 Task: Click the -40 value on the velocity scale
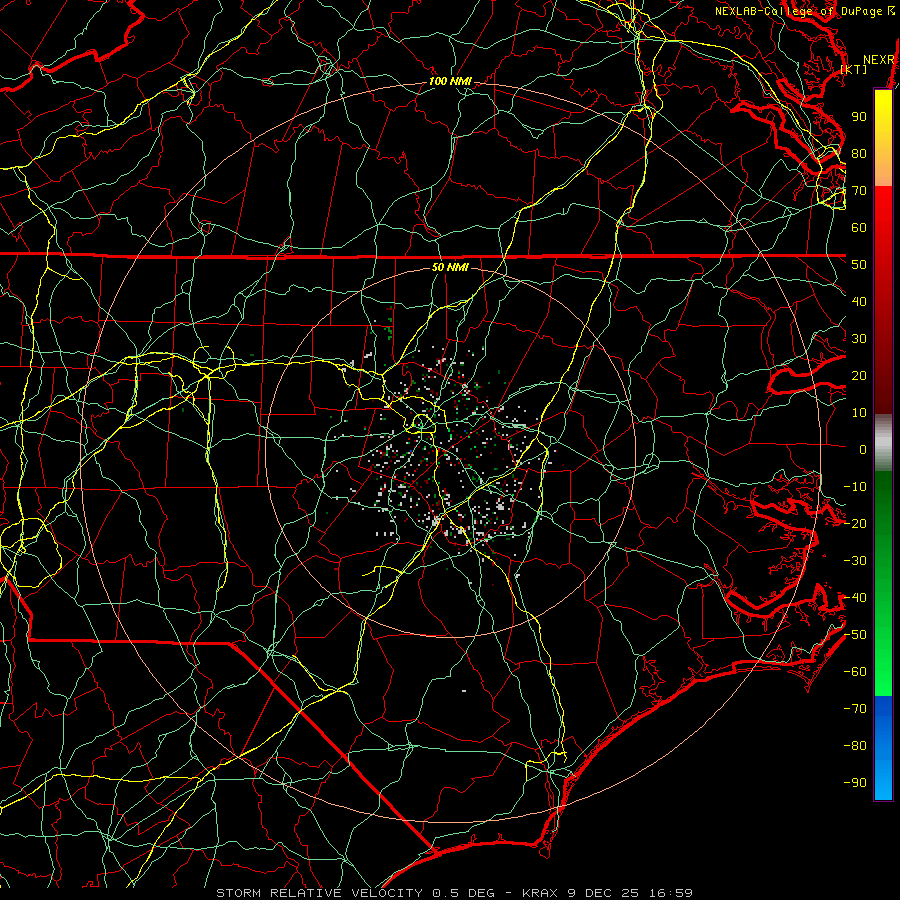pyautogui.click(x=855, y=598)
